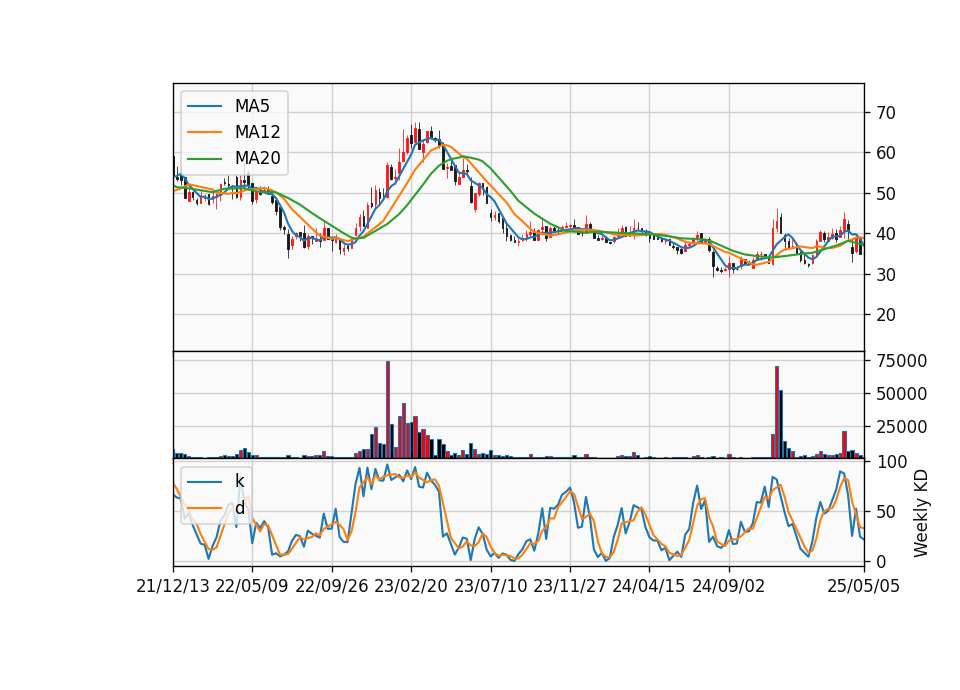
Task: Click the price axis value 60
Action: tap(885, 153)
